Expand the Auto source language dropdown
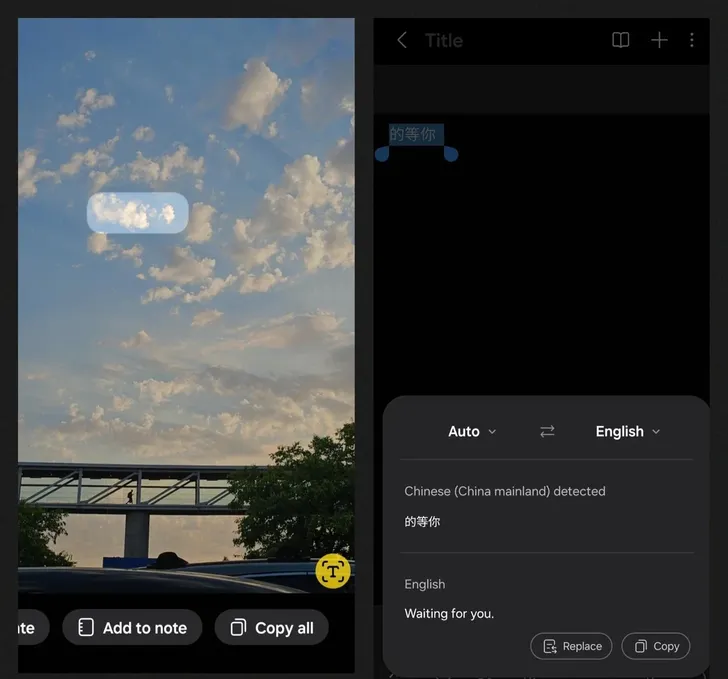The image size is (728, 679). 471,431
